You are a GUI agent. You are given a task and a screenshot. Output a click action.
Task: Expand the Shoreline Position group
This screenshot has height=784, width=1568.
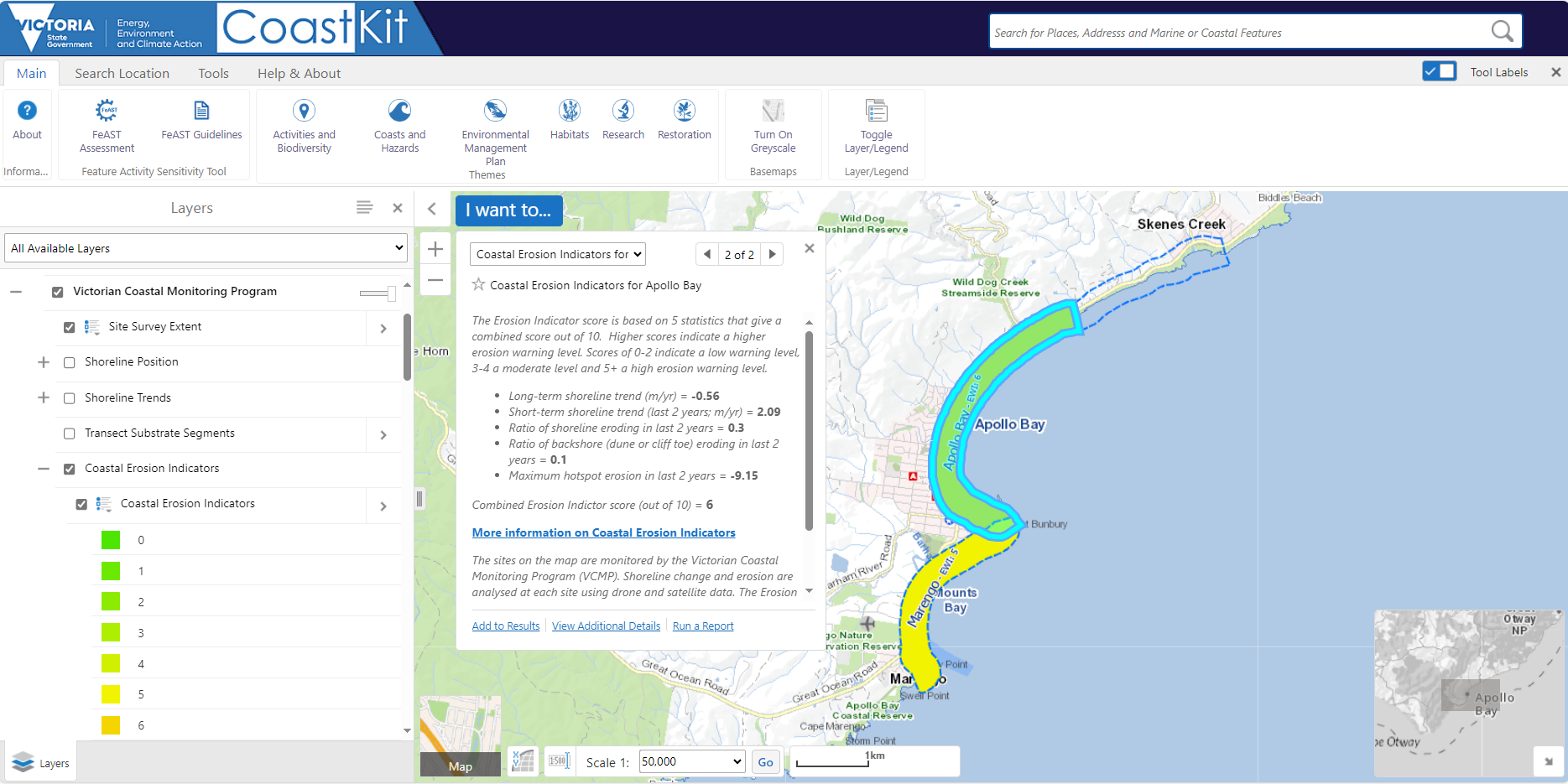(x=44, y=362)
